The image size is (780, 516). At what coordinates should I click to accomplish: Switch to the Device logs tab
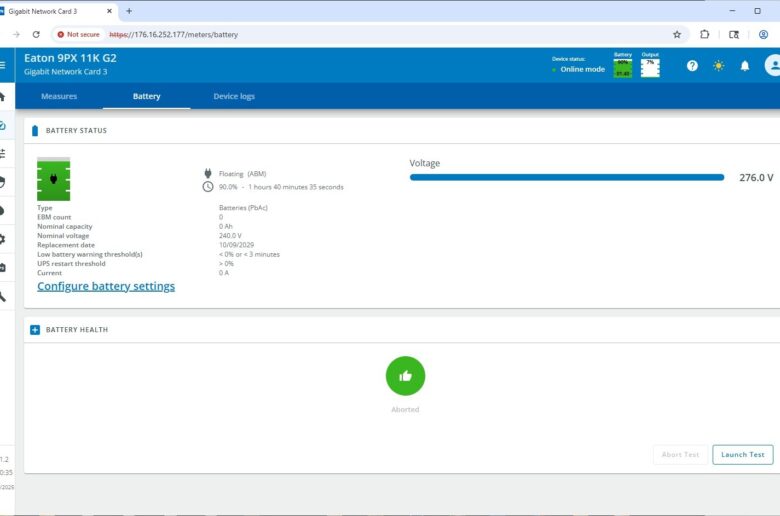click(x=234, y=97)
